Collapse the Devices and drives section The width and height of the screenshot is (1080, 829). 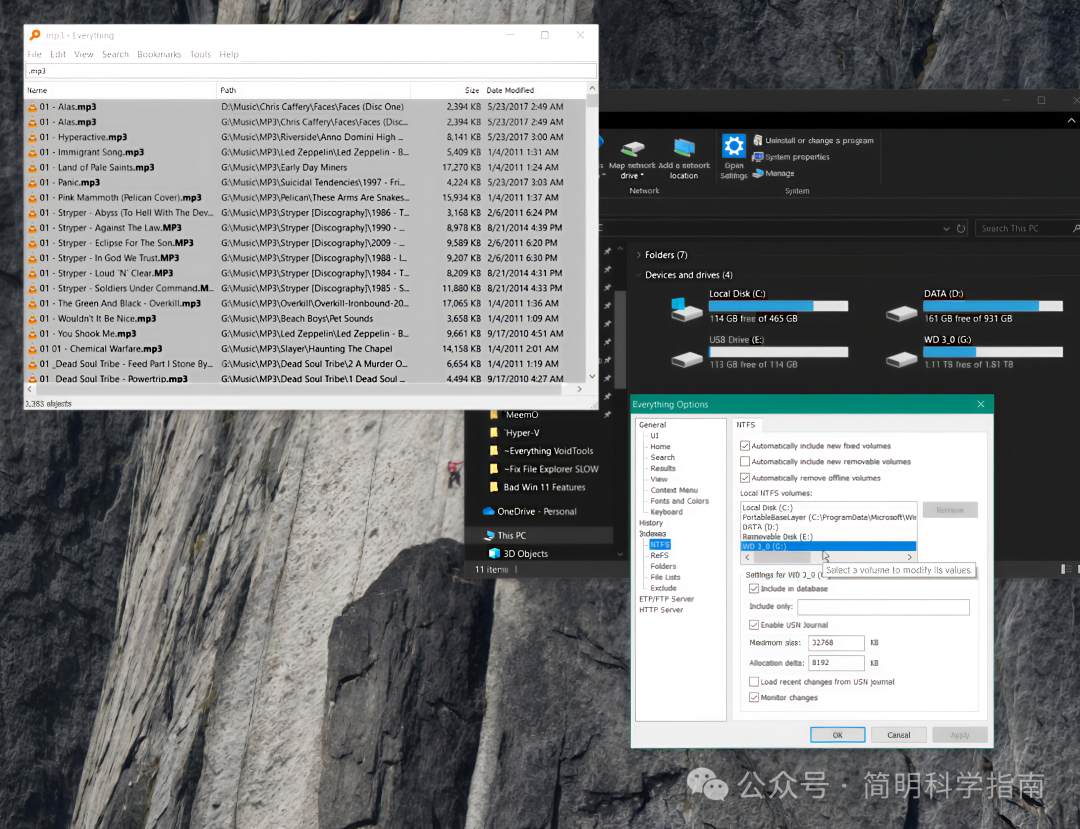click(637, 275)
